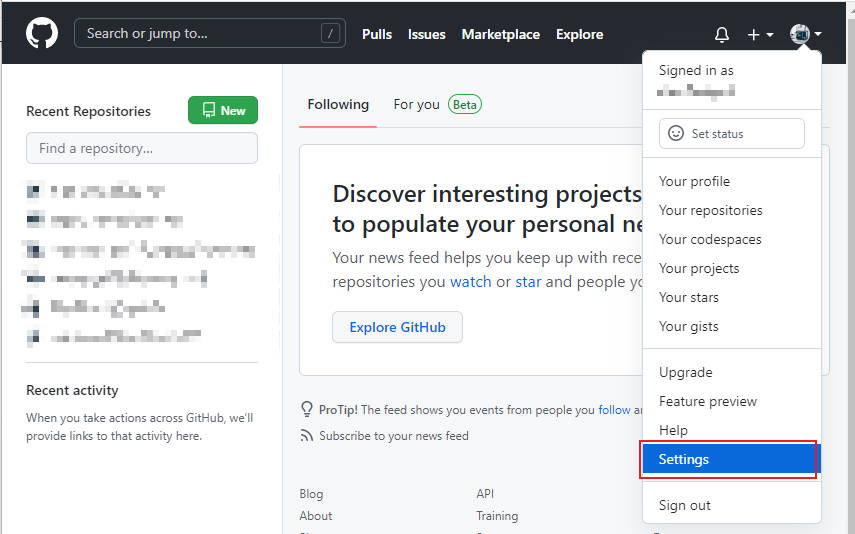855x534 pixels.
Task: Click the Beta badge
Action: tap(465, 104)
